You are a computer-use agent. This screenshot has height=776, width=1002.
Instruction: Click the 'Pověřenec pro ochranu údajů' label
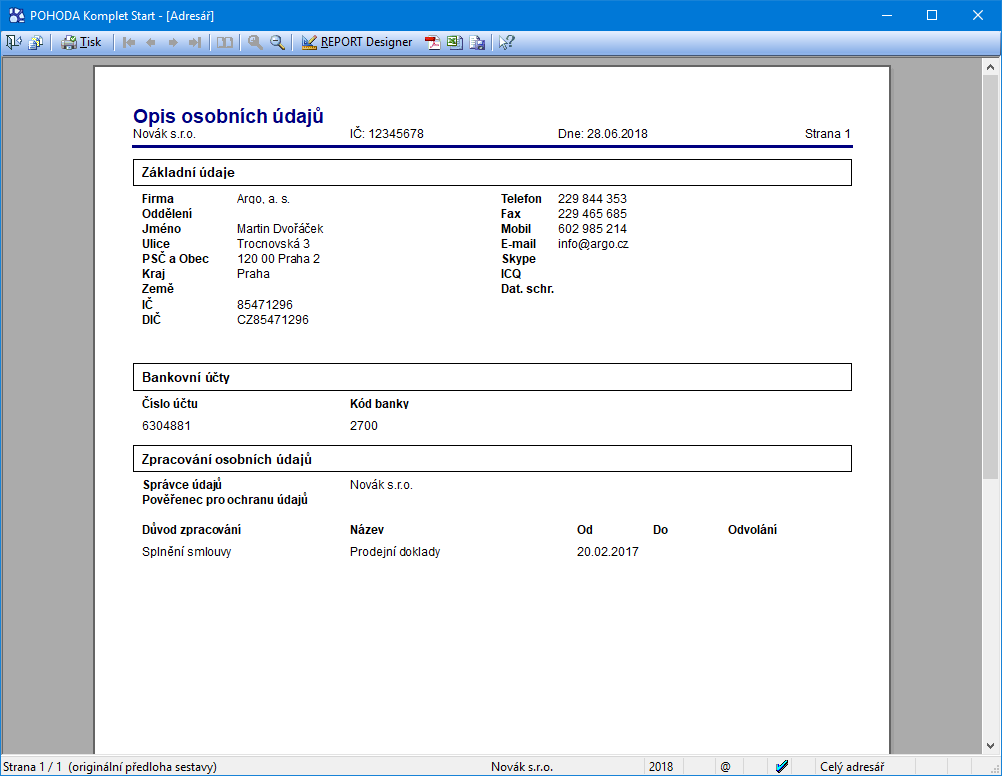coord(225,500)
